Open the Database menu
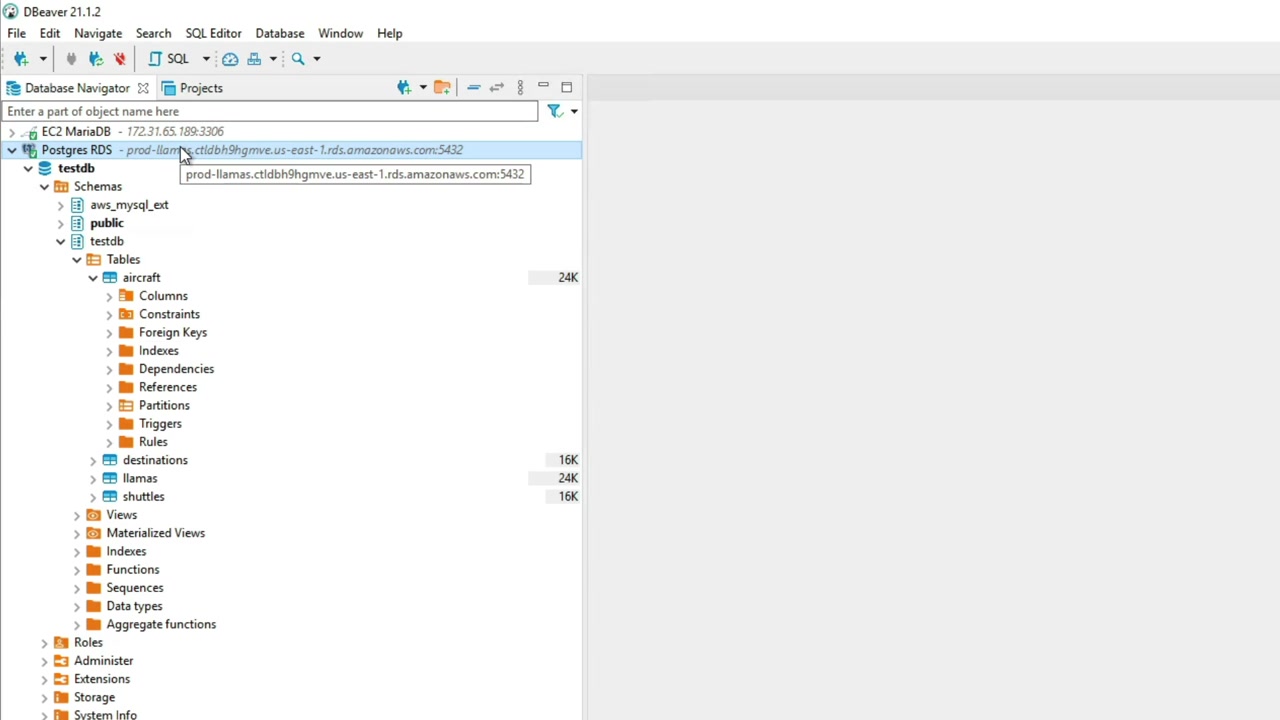 click(280, 33)
